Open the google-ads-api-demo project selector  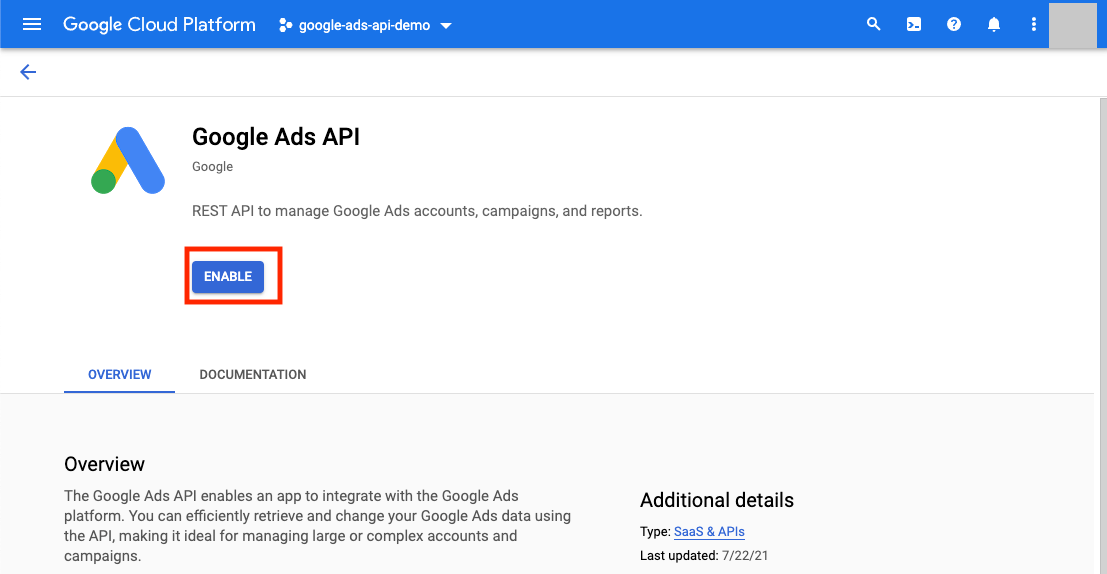tap(365, 25)
